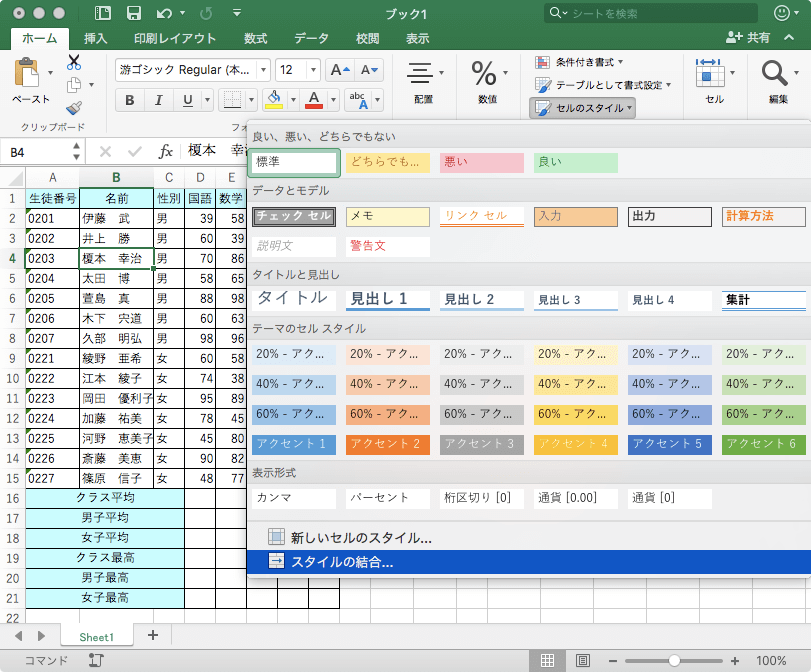This screenshot has height=672, width=811.
Task: Click the zoom in plus button
Action: 735,661
